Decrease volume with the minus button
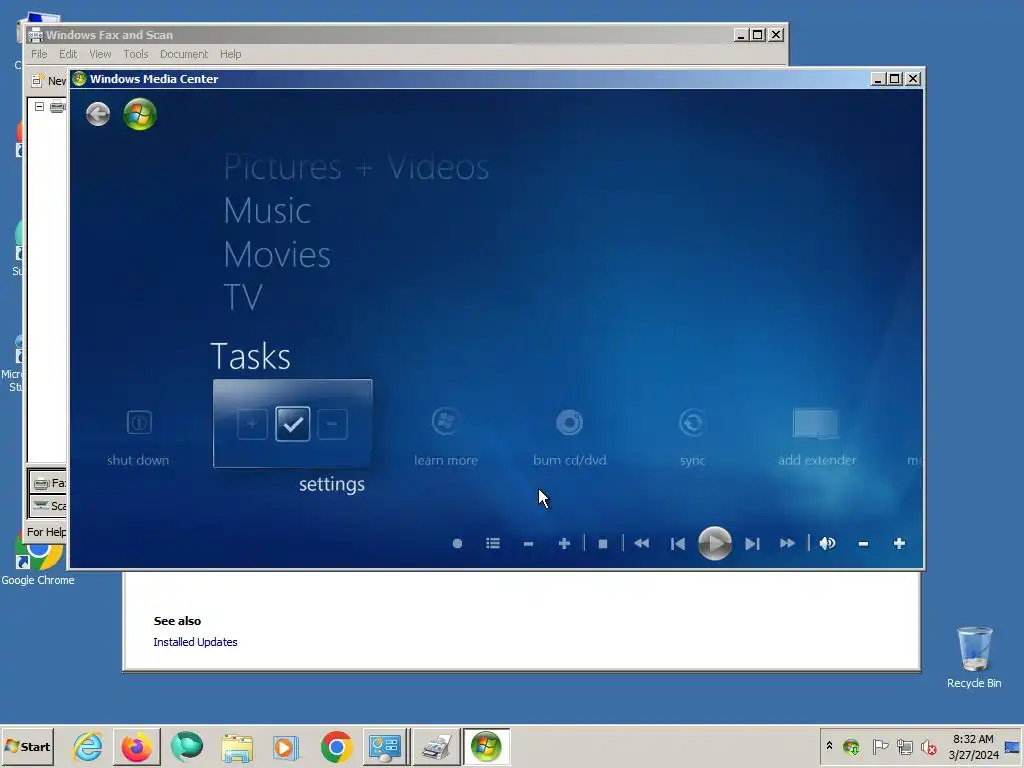 863,543
